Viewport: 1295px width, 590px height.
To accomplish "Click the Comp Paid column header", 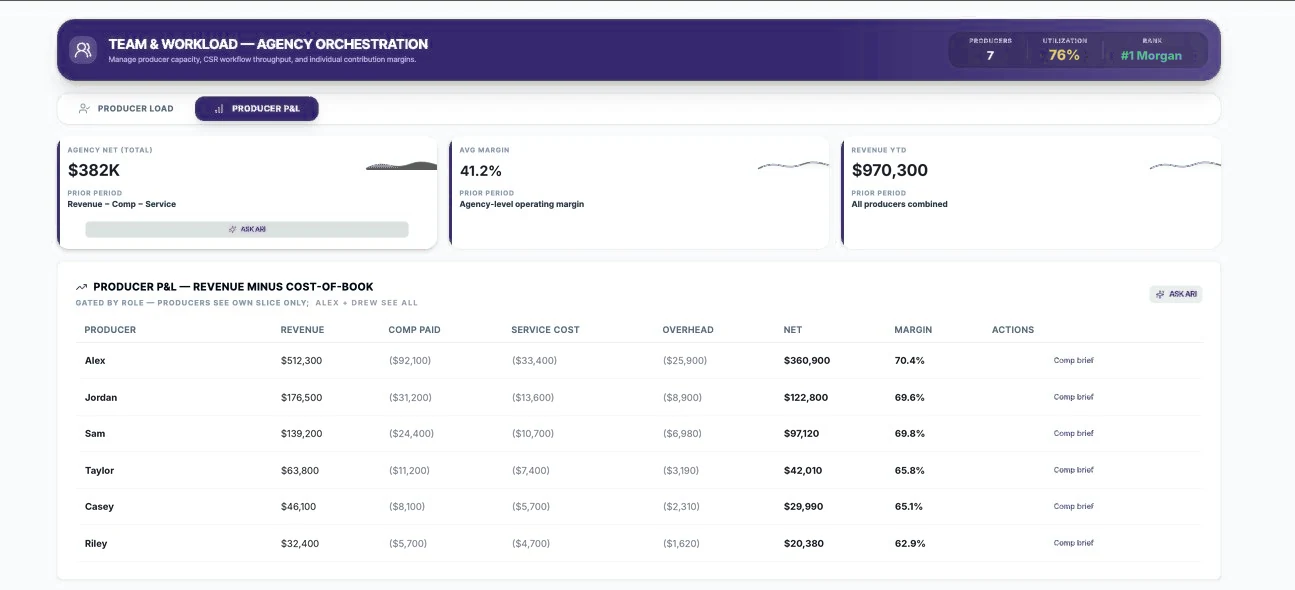I will [x=414, y=330].
